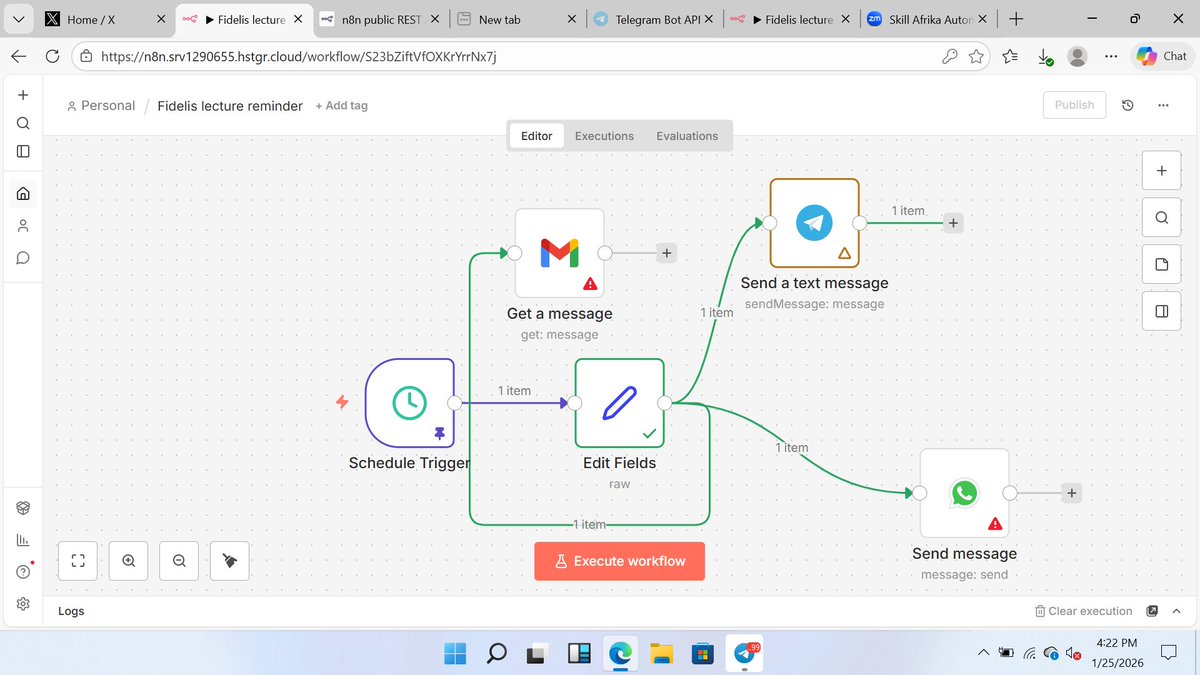Click the plus icon at top of n8n left sidebar

click(x=23, y=95)
